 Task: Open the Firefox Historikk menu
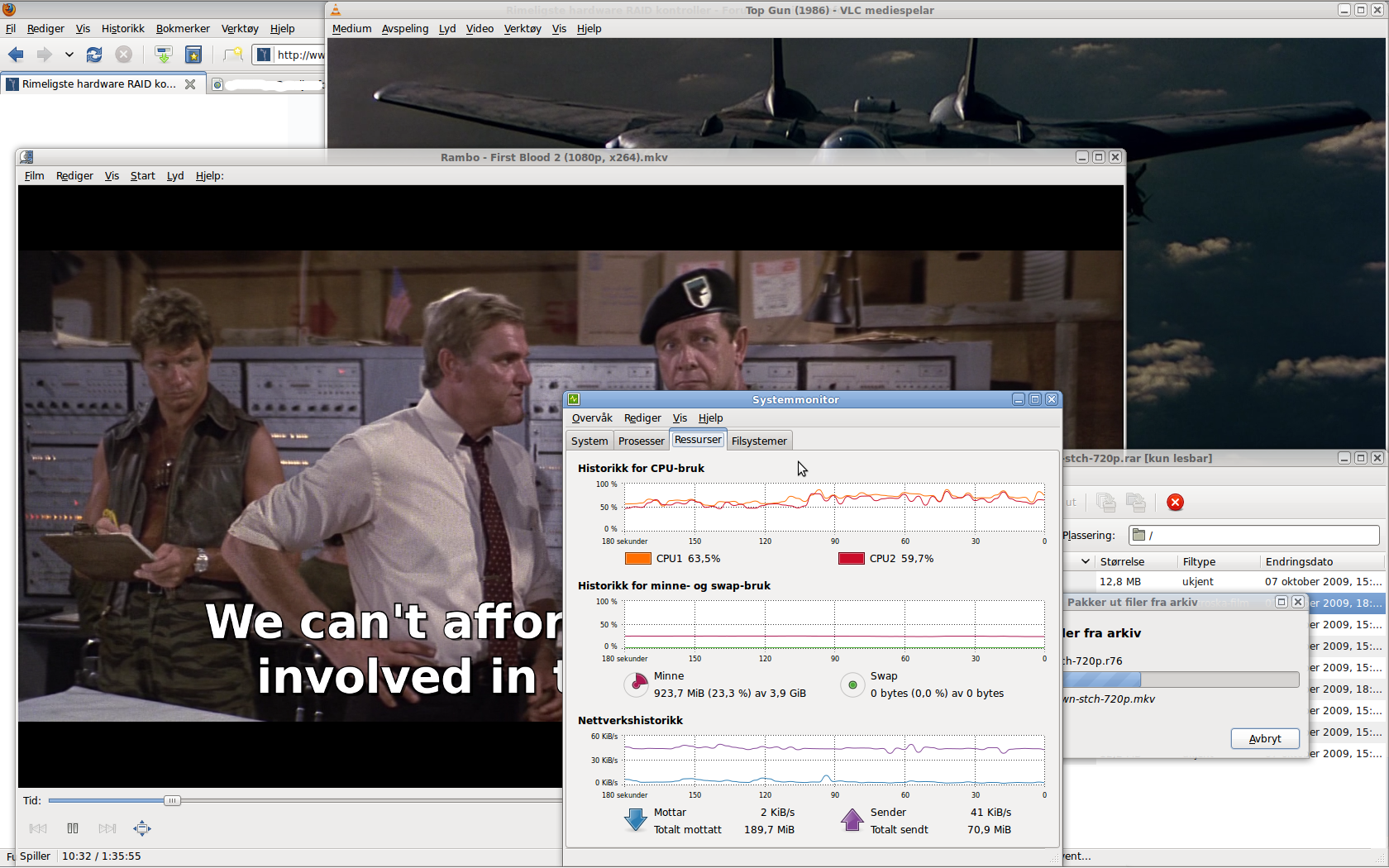coord(123,28)
